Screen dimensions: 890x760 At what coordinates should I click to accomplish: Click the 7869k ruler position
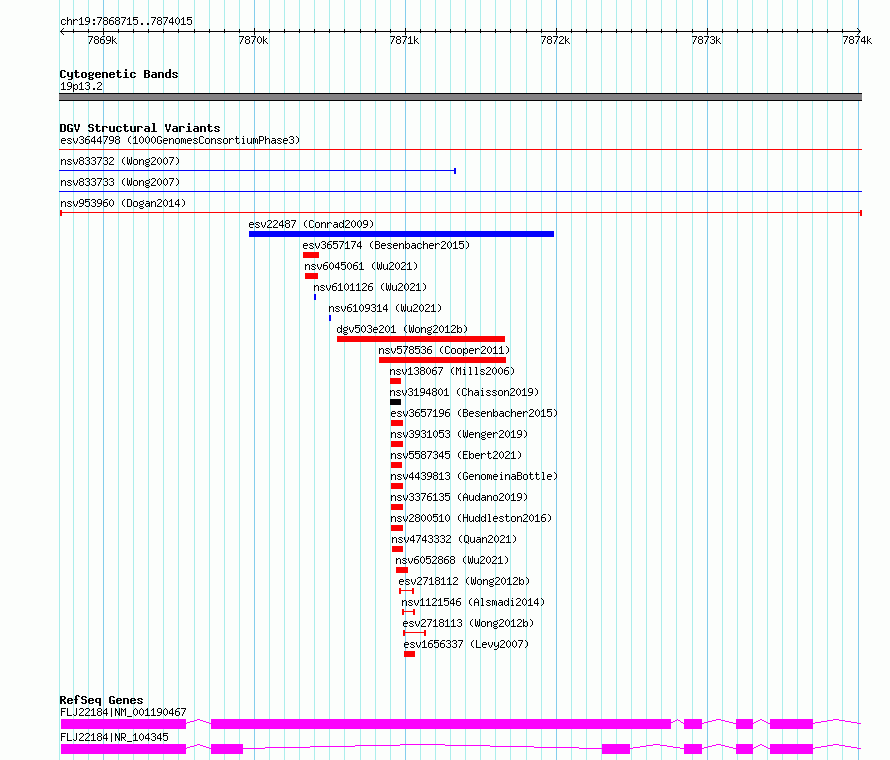[102, 40]
